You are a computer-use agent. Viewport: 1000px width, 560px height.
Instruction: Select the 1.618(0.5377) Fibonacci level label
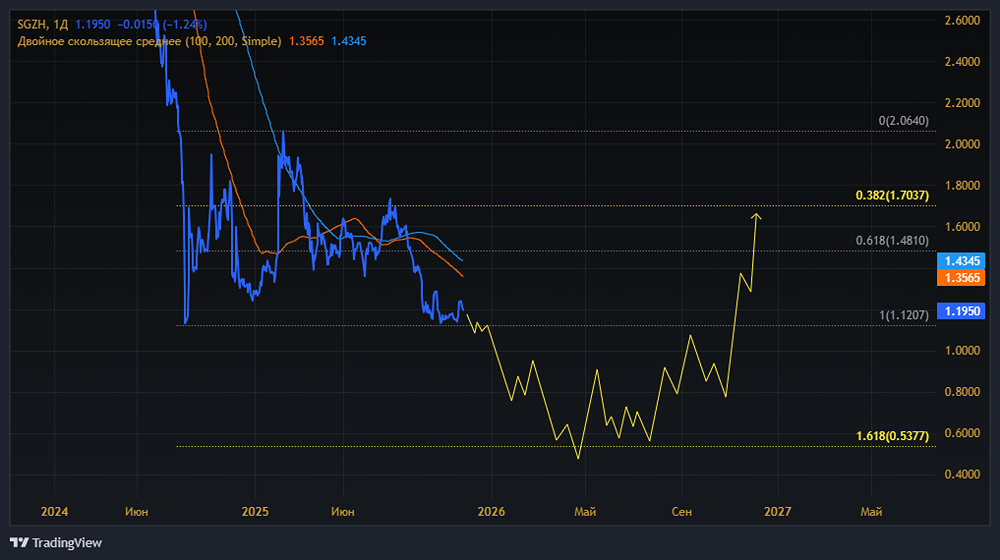pyautogui.click(x=892, y=436)
